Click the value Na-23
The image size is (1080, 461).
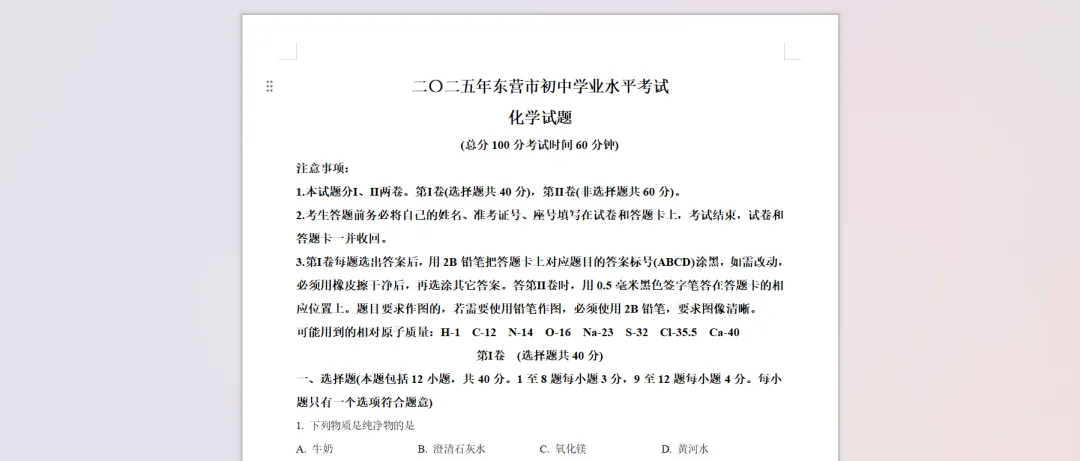pyautogui.click(x=598, y=332)
